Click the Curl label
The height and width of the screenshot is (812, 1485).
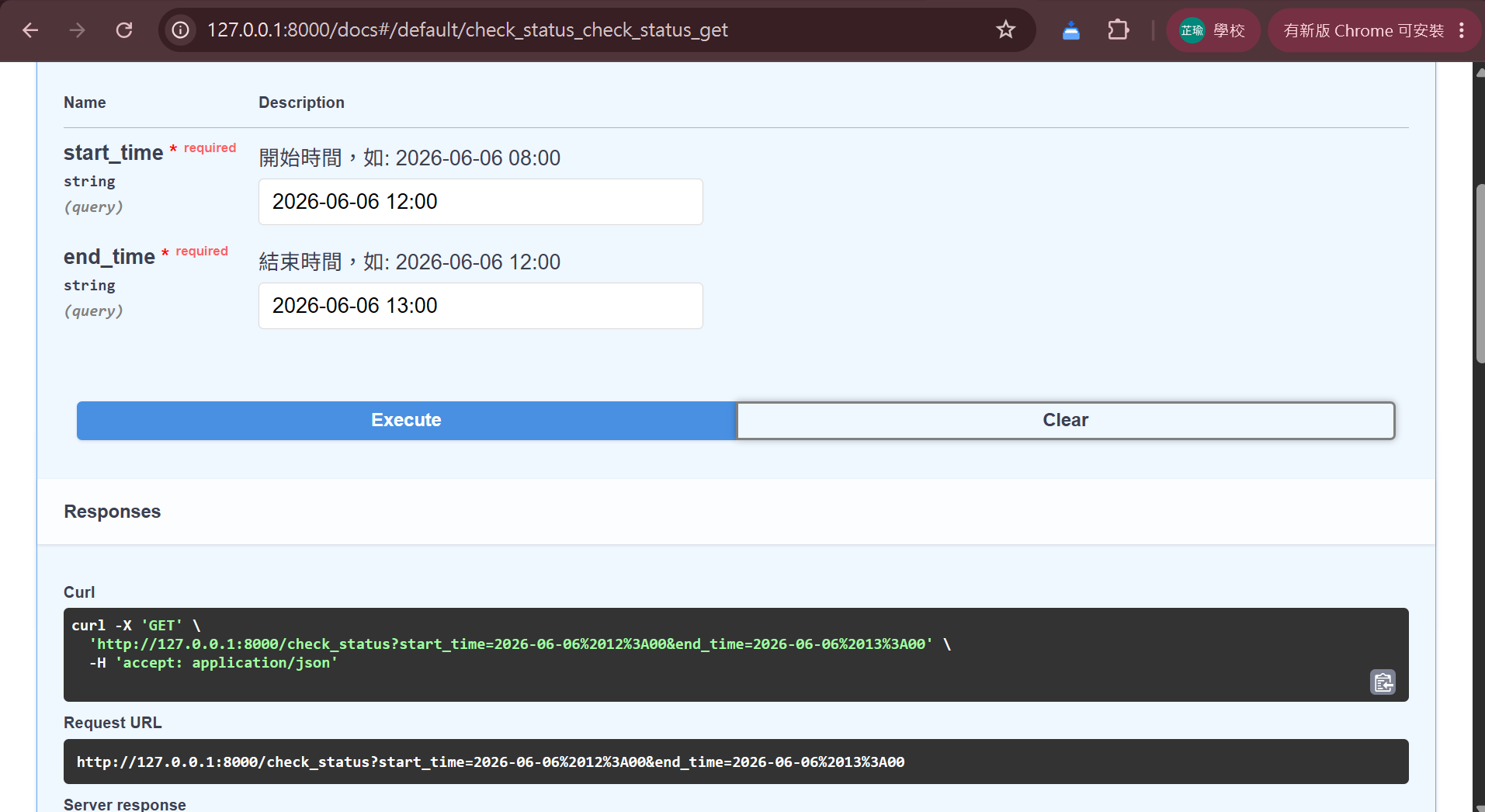click(79, 592)
